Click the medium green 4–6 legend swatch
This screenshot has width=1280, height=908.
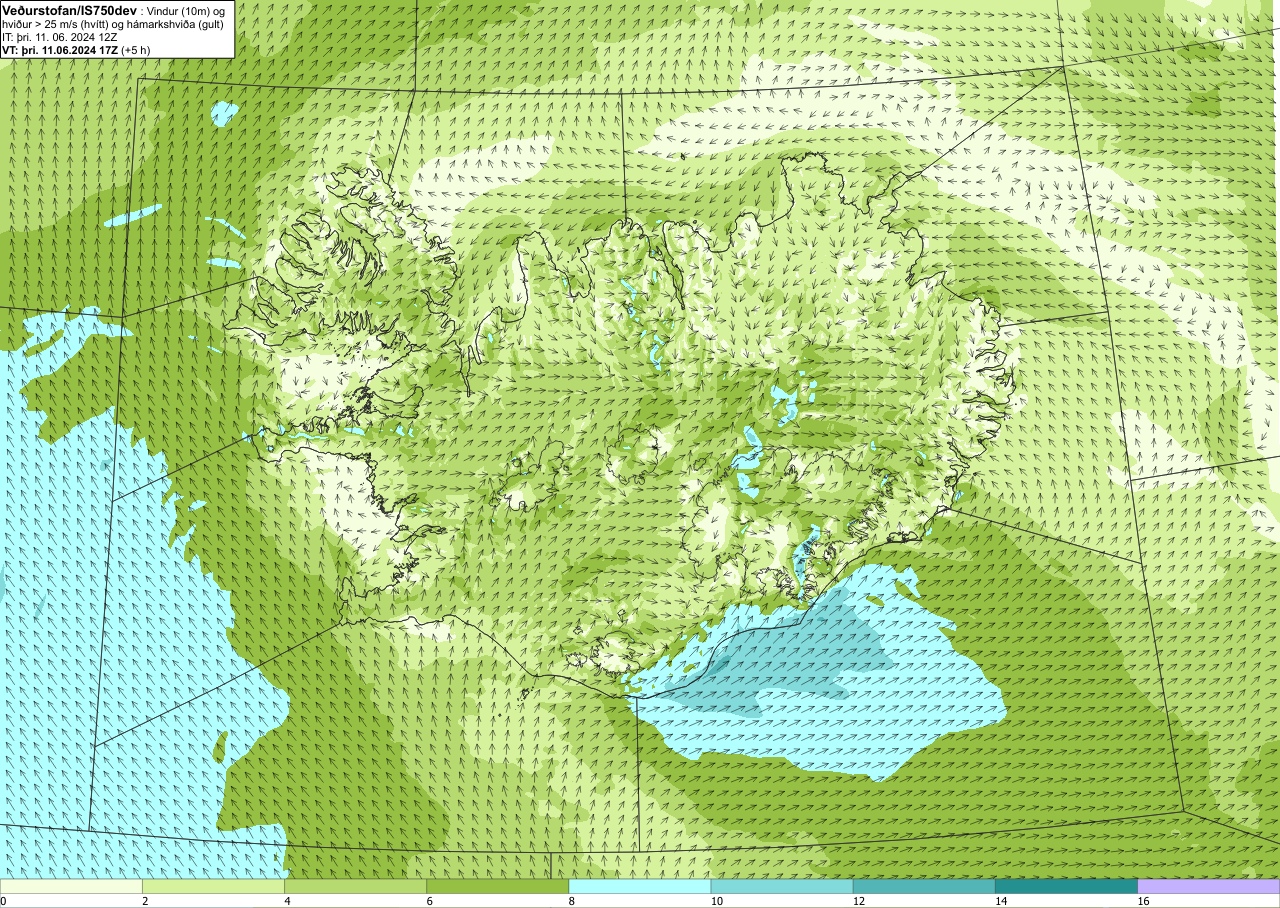point(355,886)
